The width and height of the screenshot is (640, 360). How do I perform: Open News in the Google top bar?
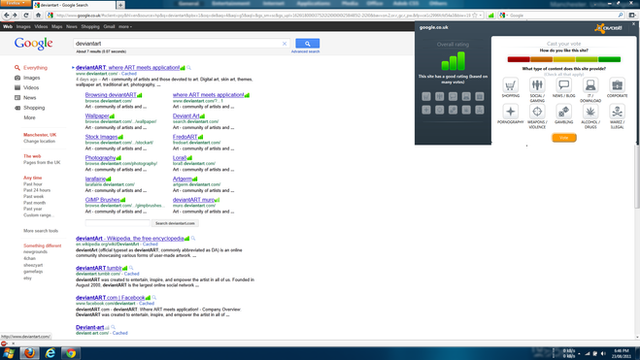(71, 27)
